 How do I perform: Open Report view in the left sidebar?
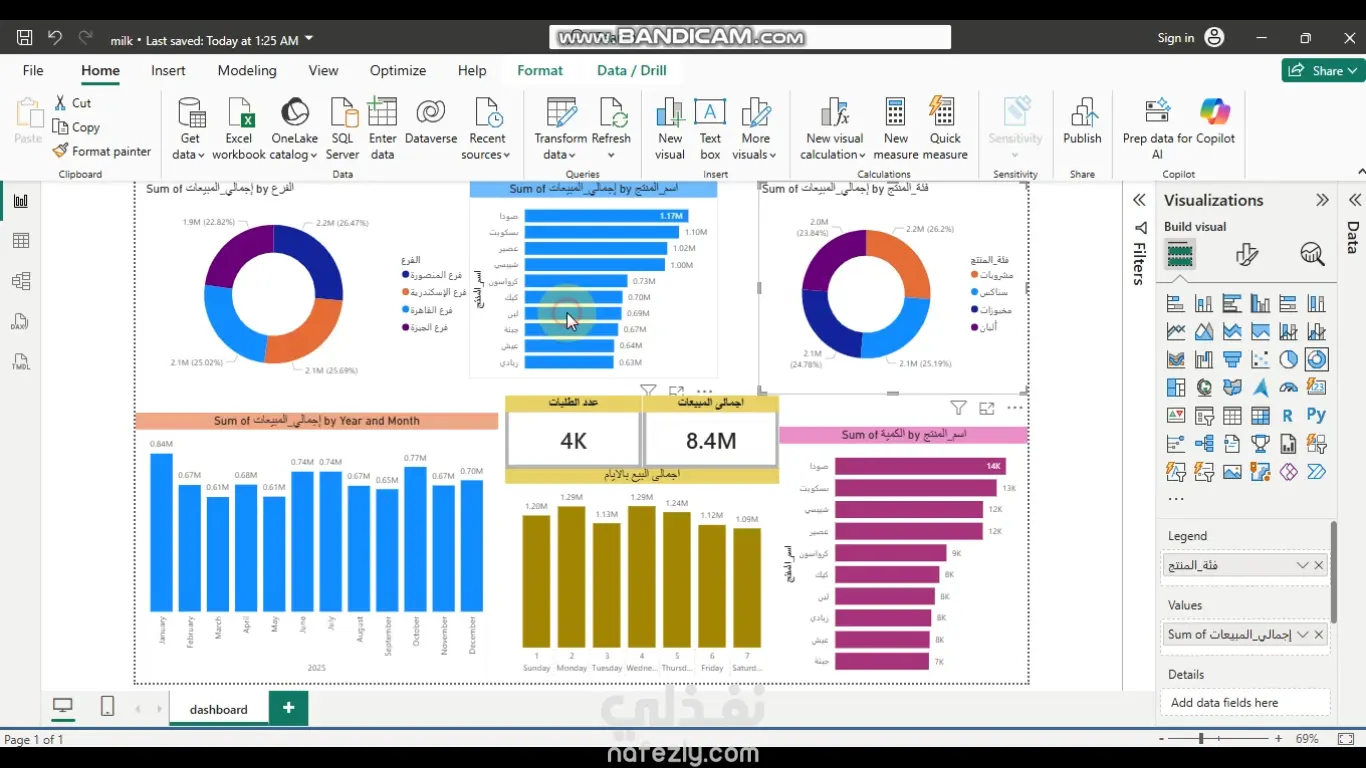pos(21,201)
